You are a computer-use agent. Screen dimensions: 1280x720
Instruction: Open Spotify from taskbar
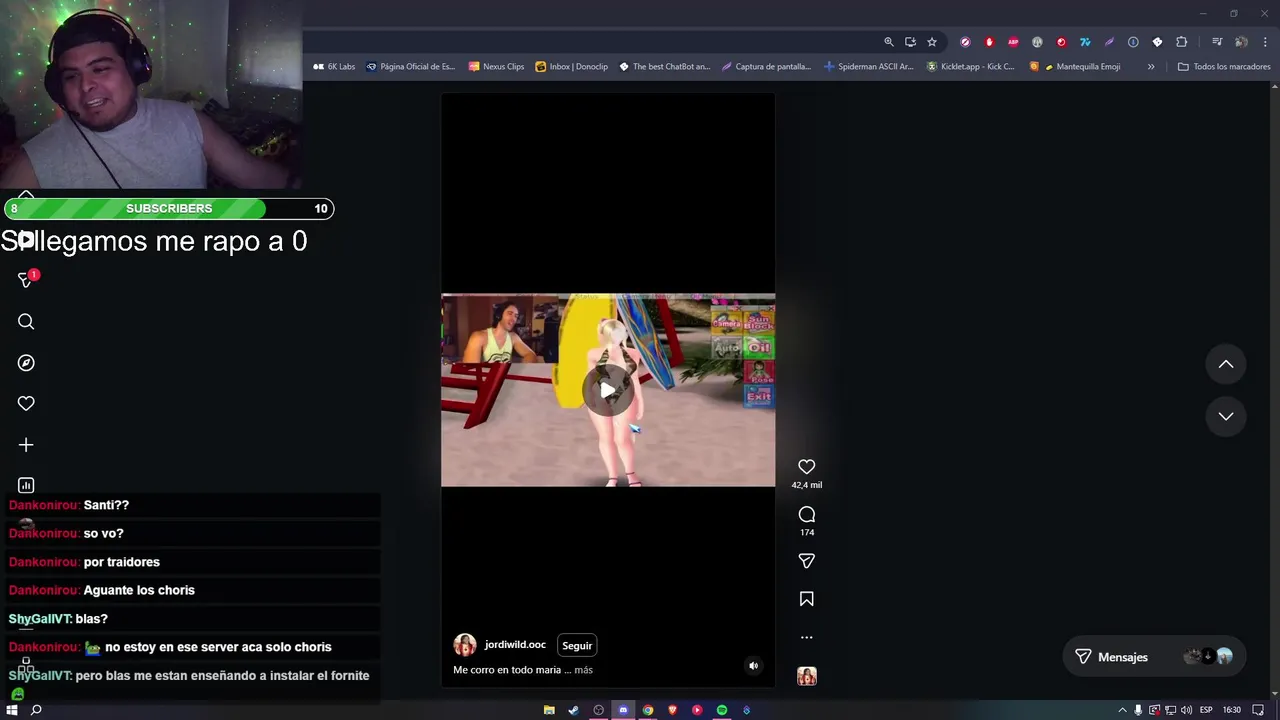[x=721, y=710]
